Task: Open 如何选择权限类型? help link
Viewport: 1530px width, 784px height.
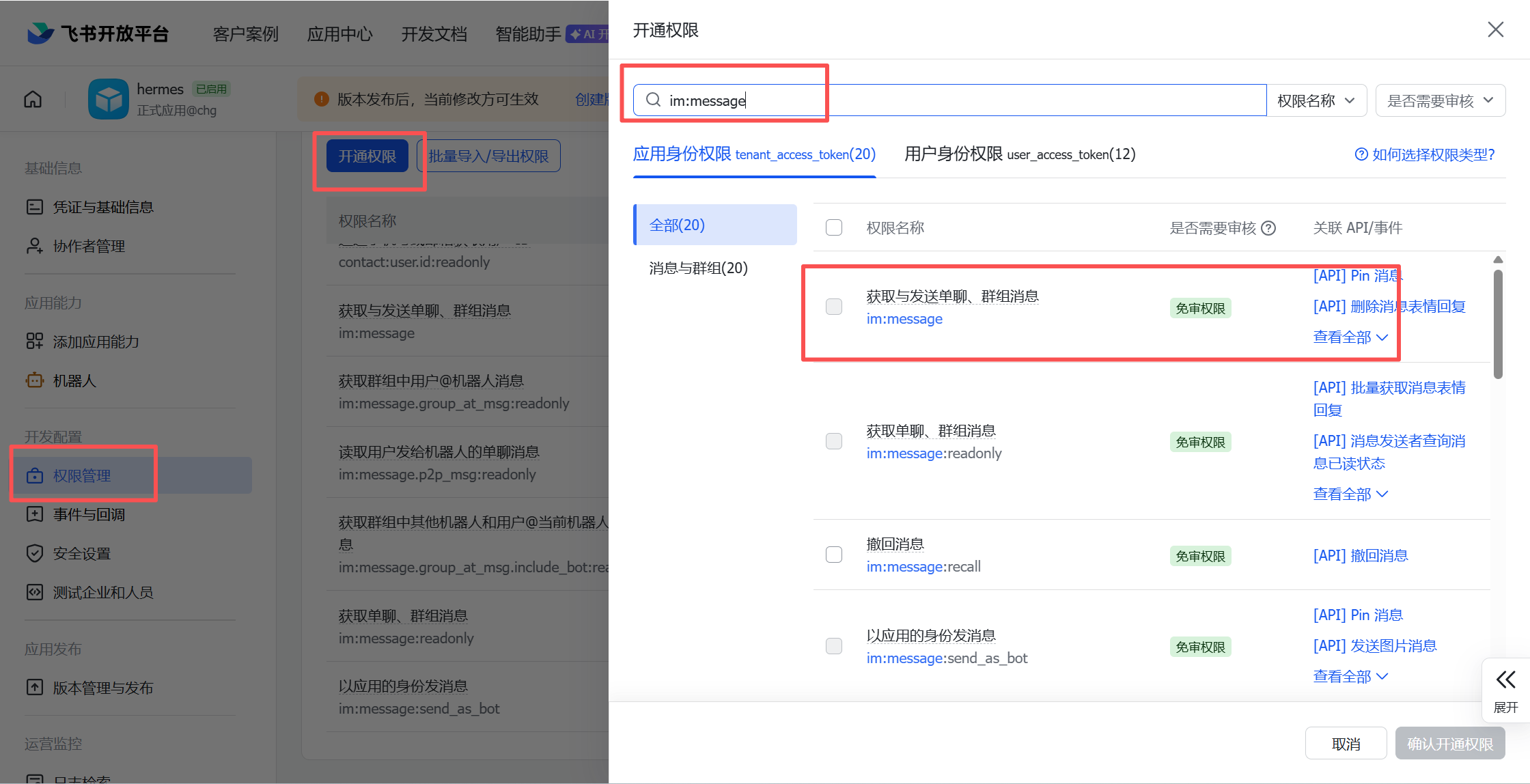Action: (1425, 154)
